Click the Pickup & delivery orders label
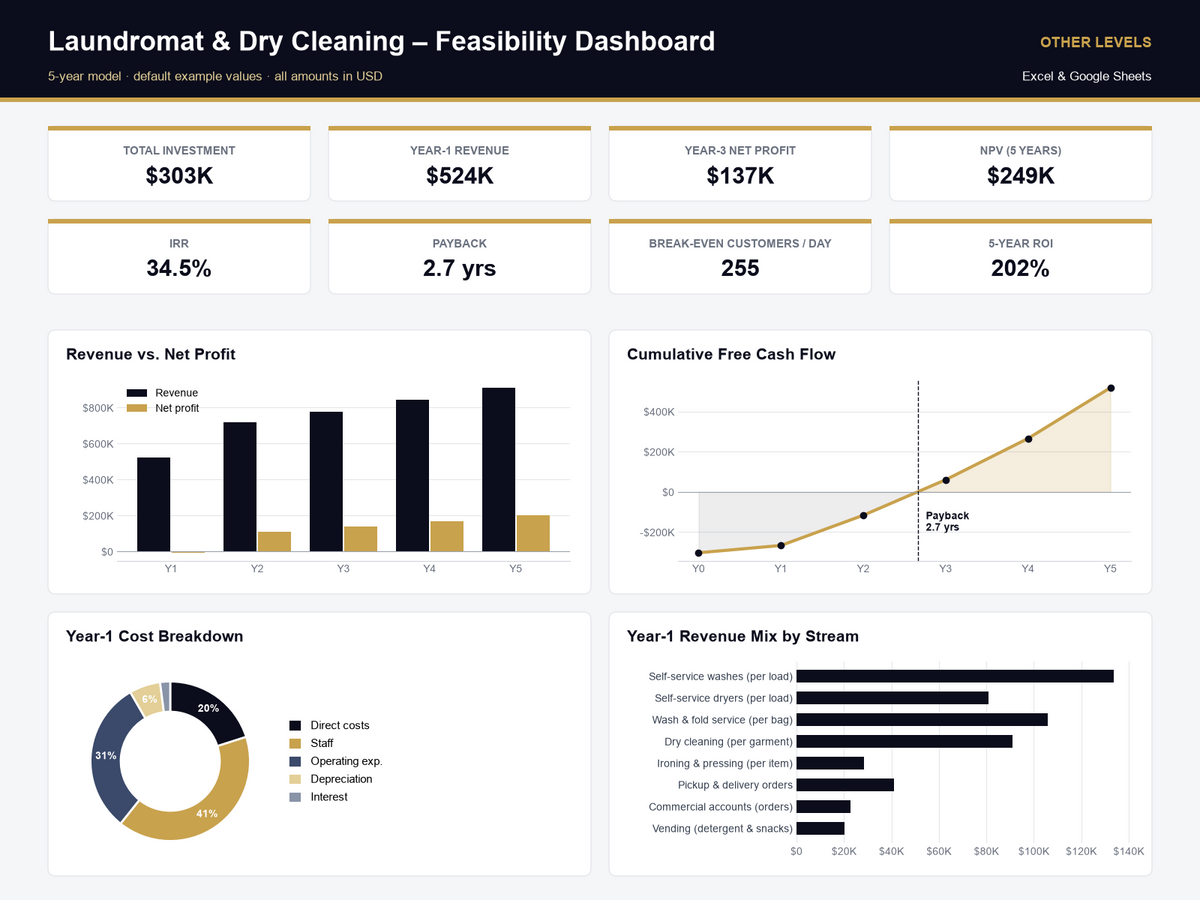This screenshot has height=900, width=1200. (x=735, y=785)
